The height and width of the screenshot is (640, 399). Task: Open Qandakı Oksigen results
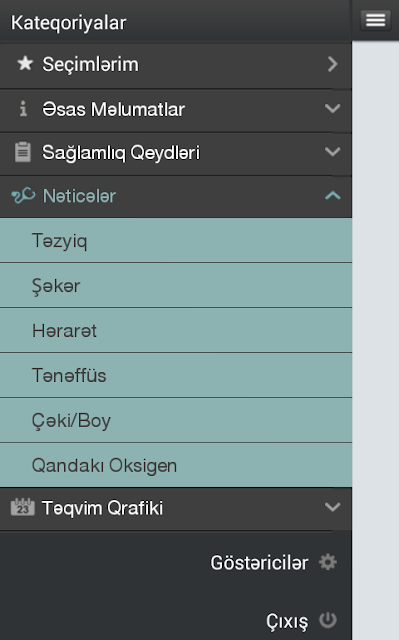pyautogui.click(x=176, y=465)
